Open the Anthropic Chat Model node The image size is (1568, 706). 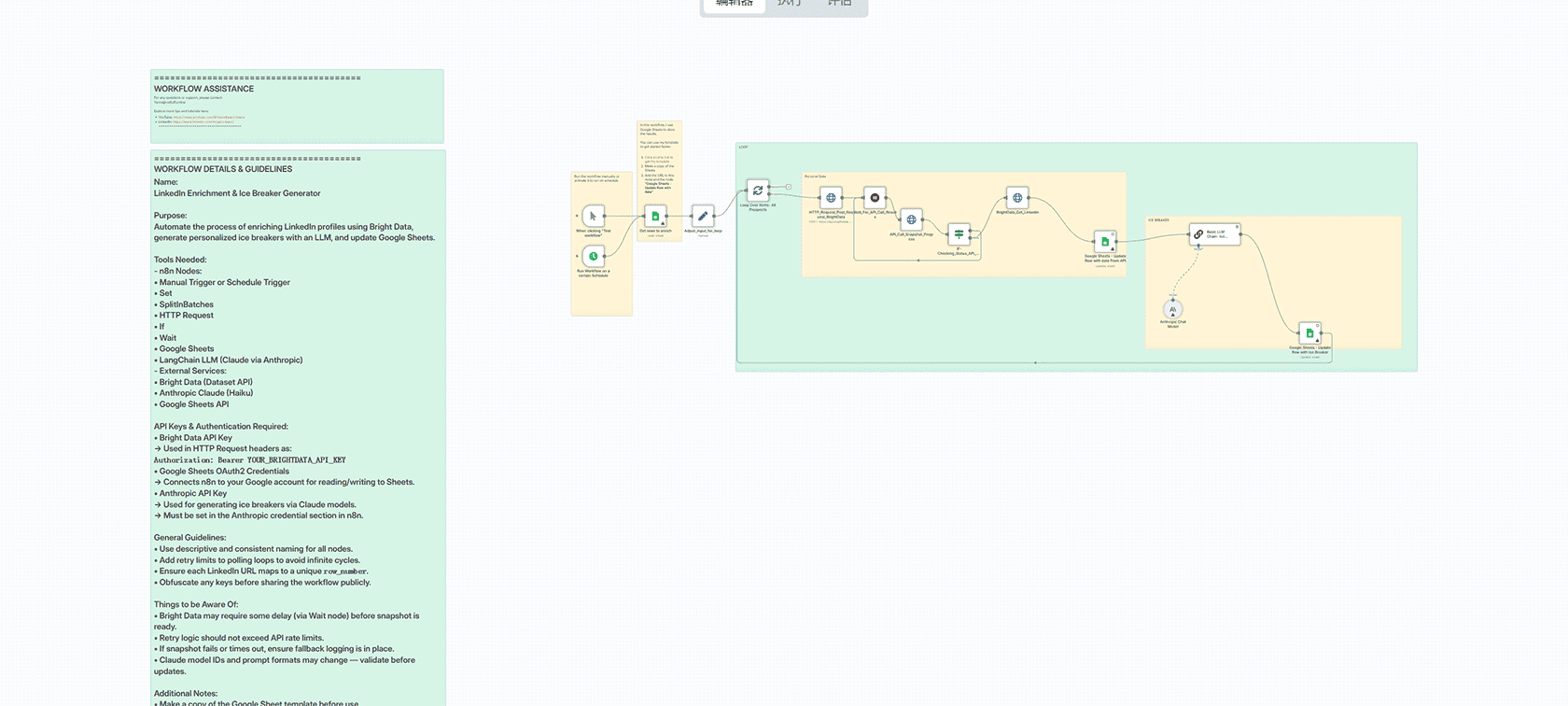[1173, 310]
